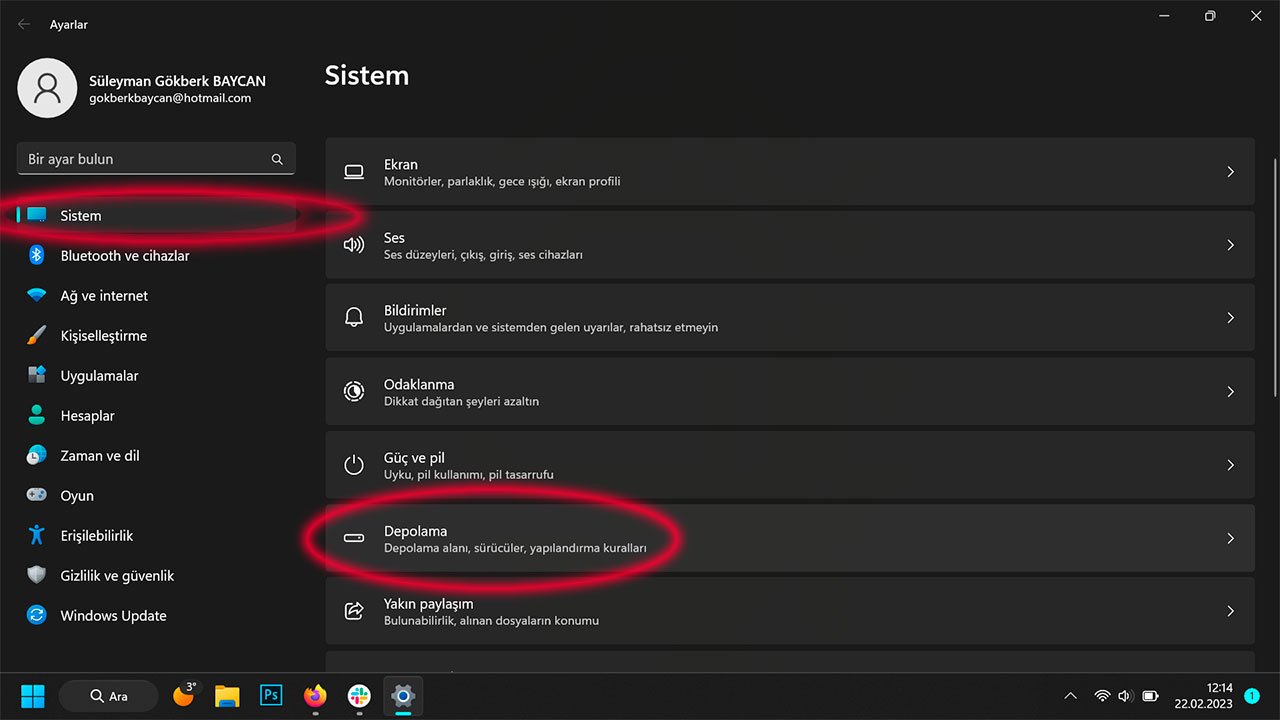Click the Uygulamalar apps icon
Screen dimensions: 1280x720
pyautogui.click(x=37, y=375)
